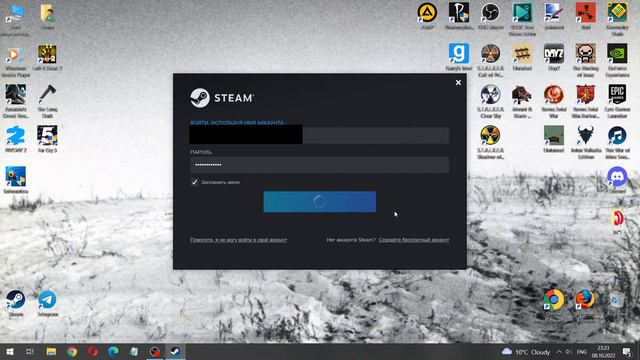The height and width of the screenshot is (360, 640).
Task: Launch Microsoft Edge from the taskbar
Action: (x=113, y=351)
